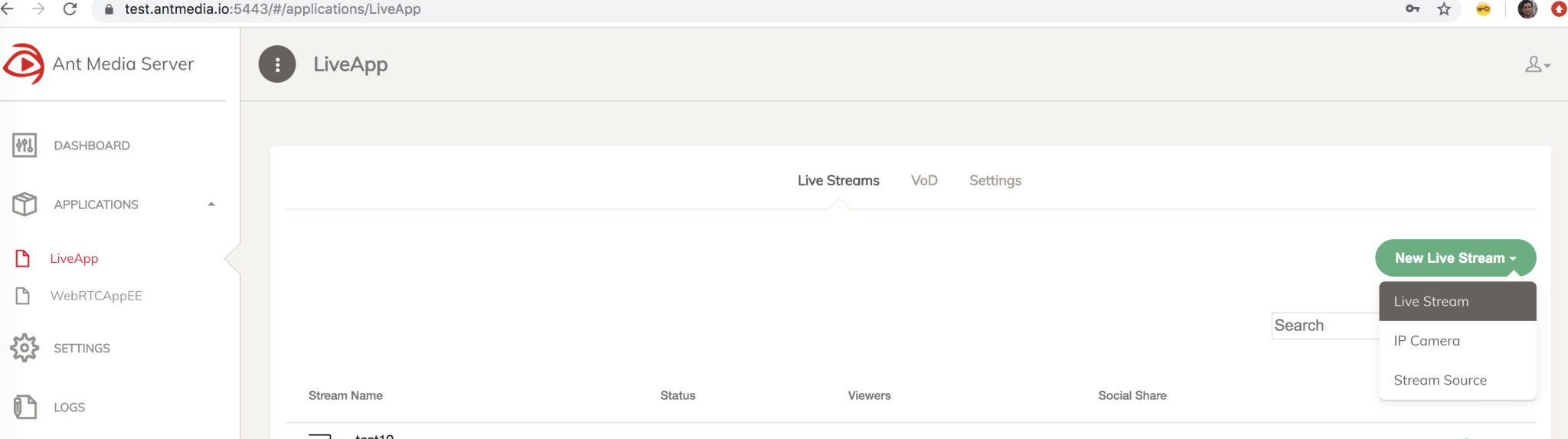Viewport: 1568px width, 439px height.
Task: Click the WebRTCAppEE document icon
Action: tap(23, 296)
